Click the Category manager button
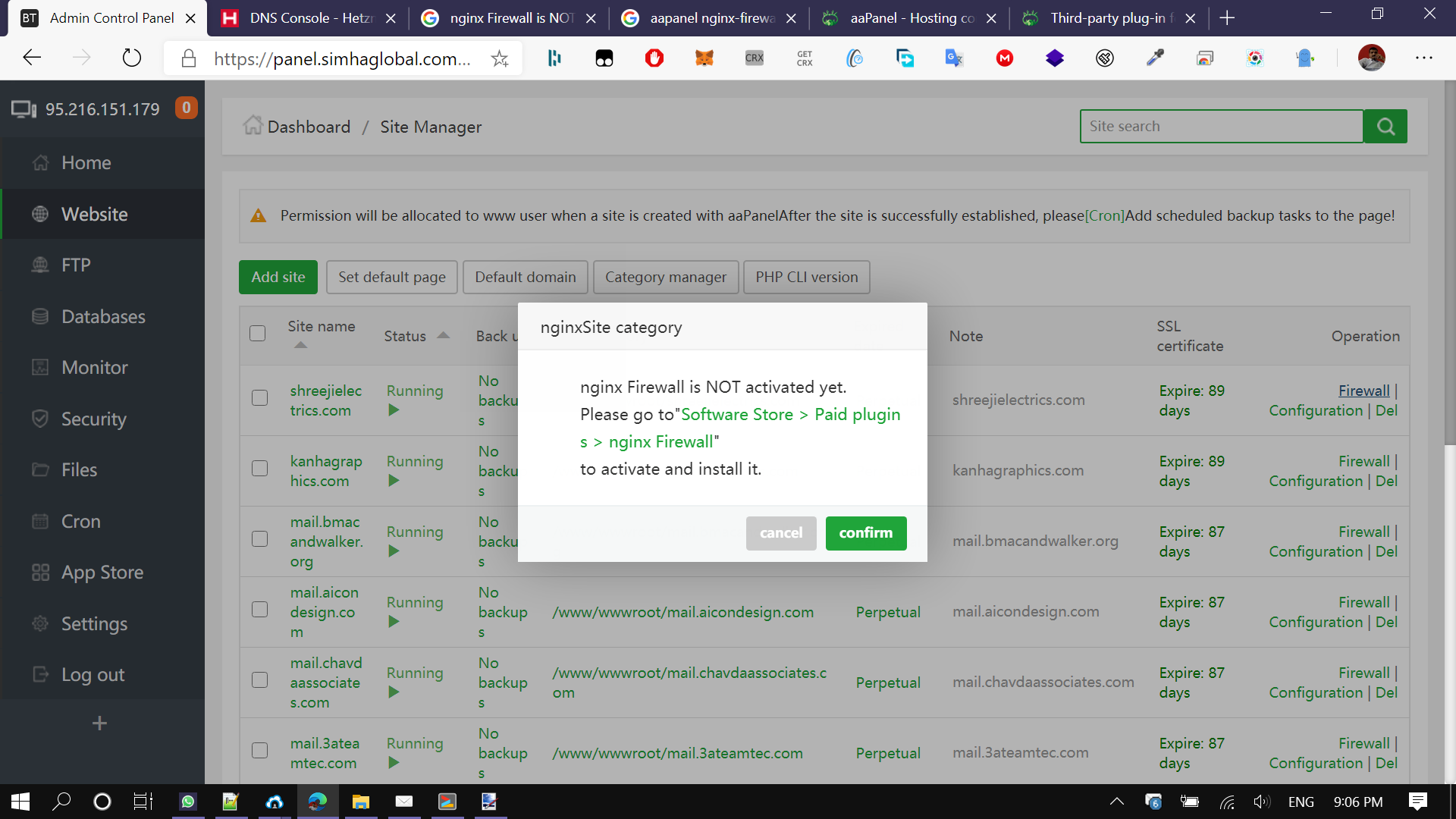 tap(666, 277)
